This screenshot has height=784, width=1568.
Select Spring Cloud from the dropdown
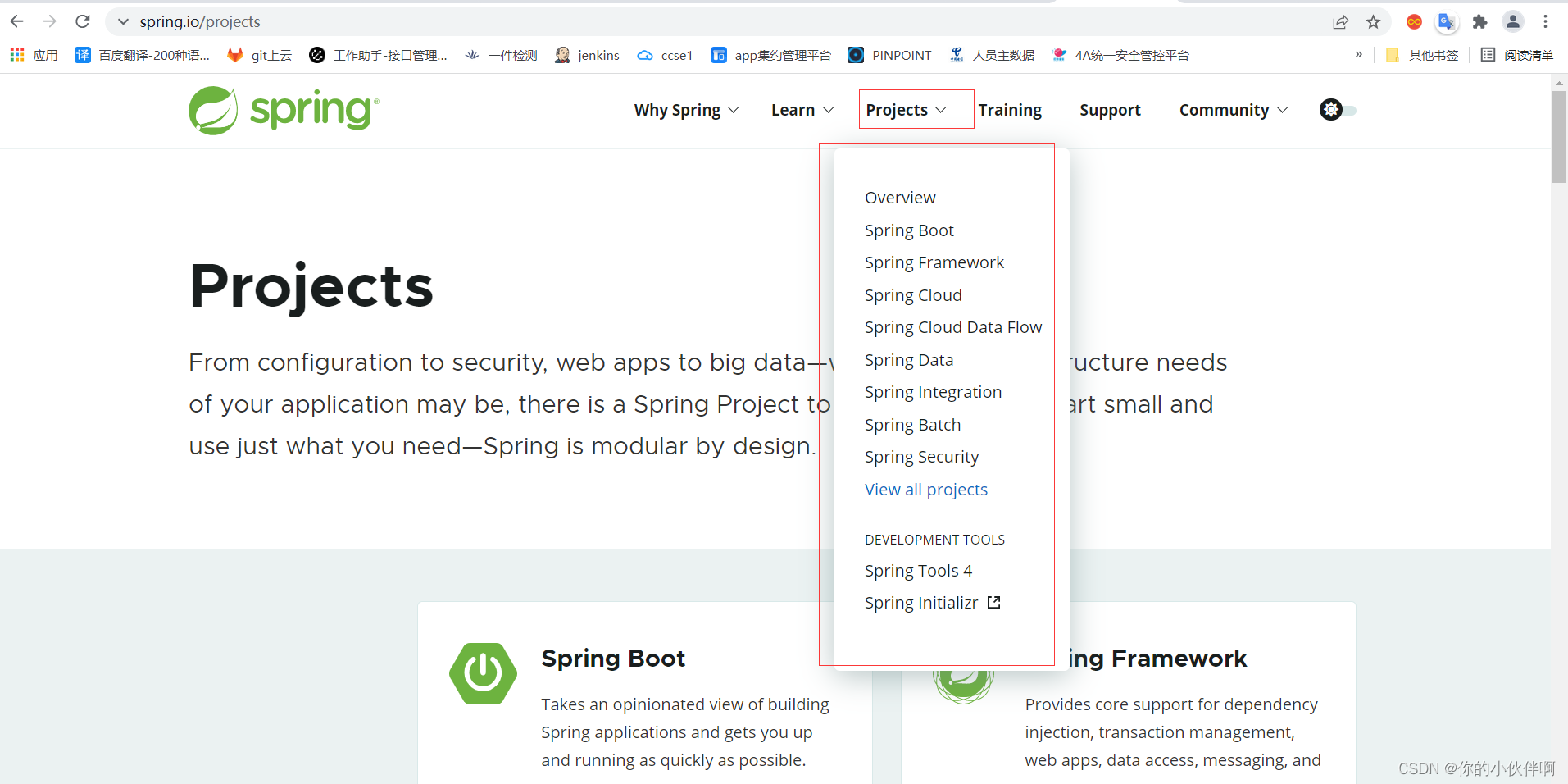point(913,295)
